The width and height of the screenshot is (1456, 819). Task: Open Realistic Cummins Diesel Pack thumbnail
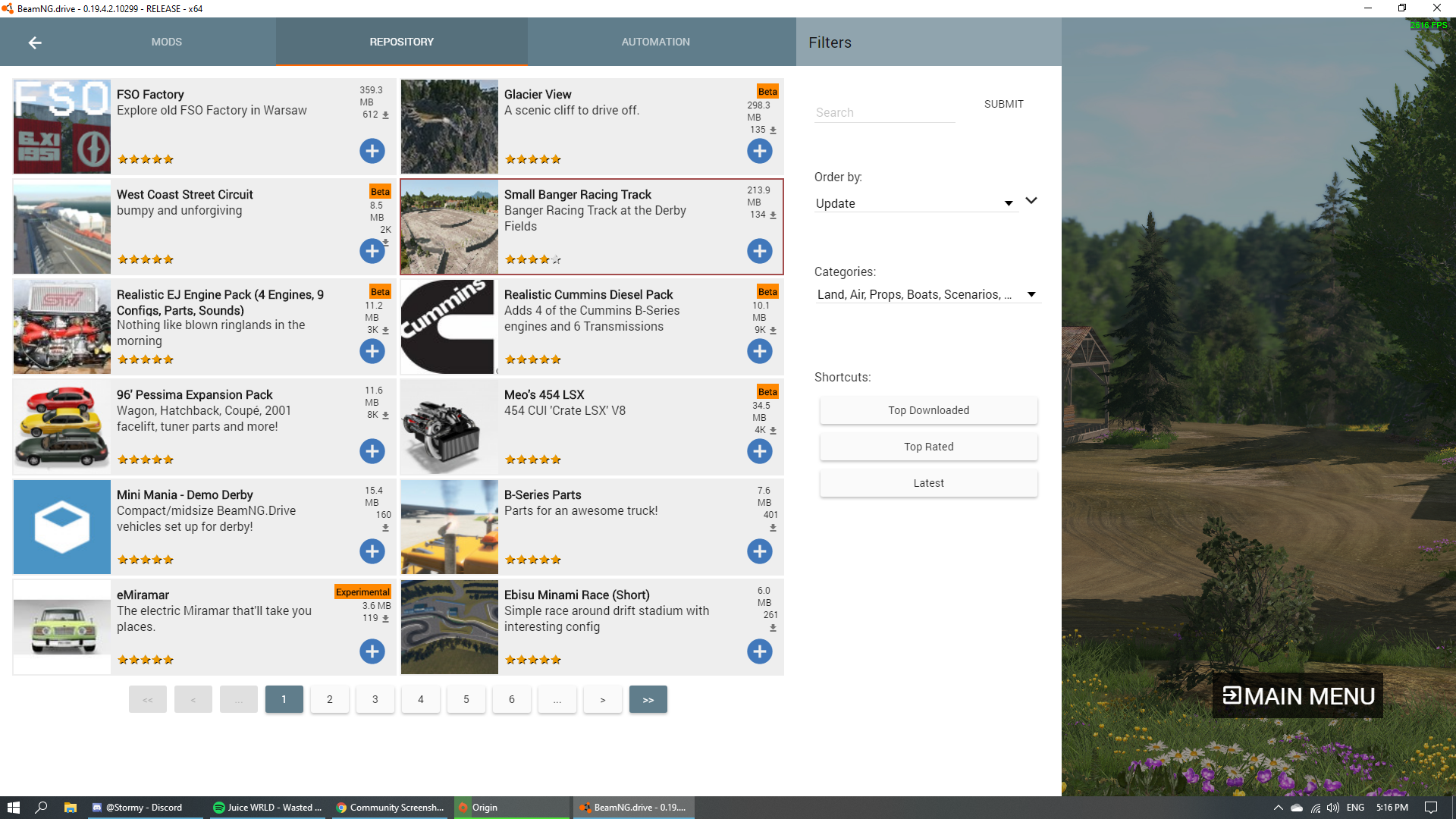click(450, 327)
